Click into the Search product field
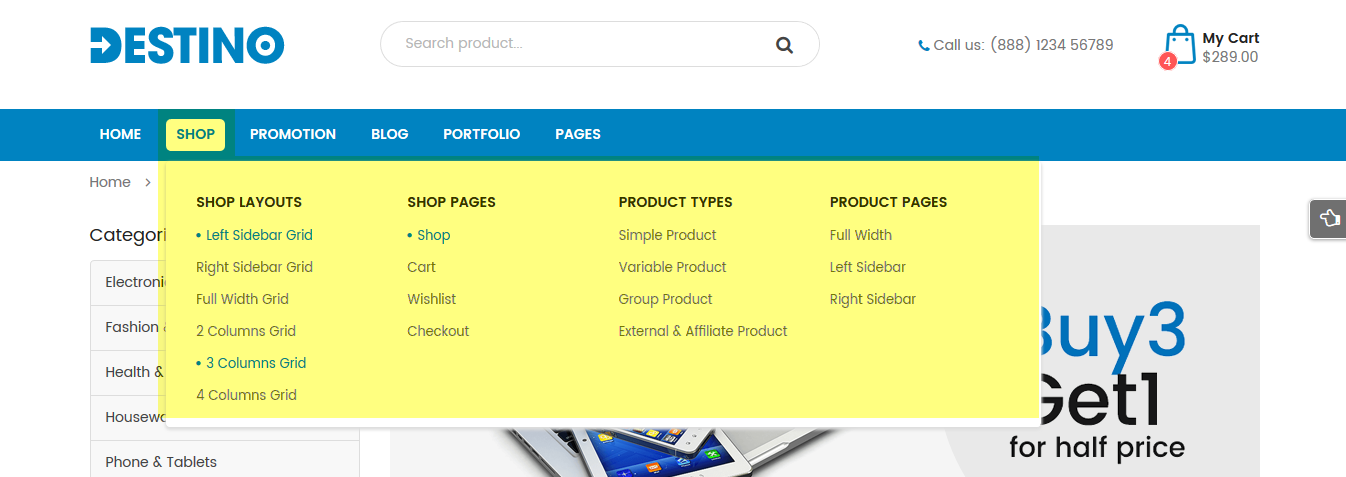The image size is (1346, 477). (585, 44)
